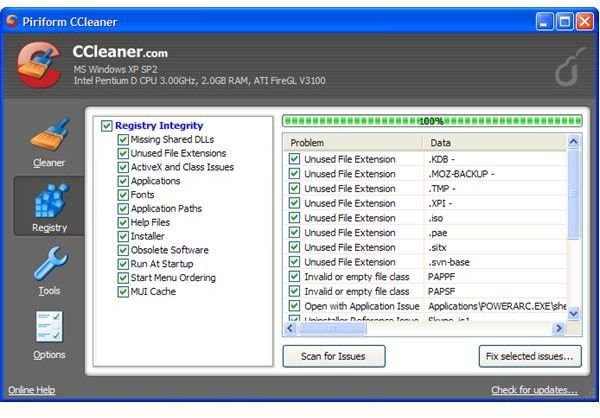Uncheck the .XPI result row

[294, 203]
